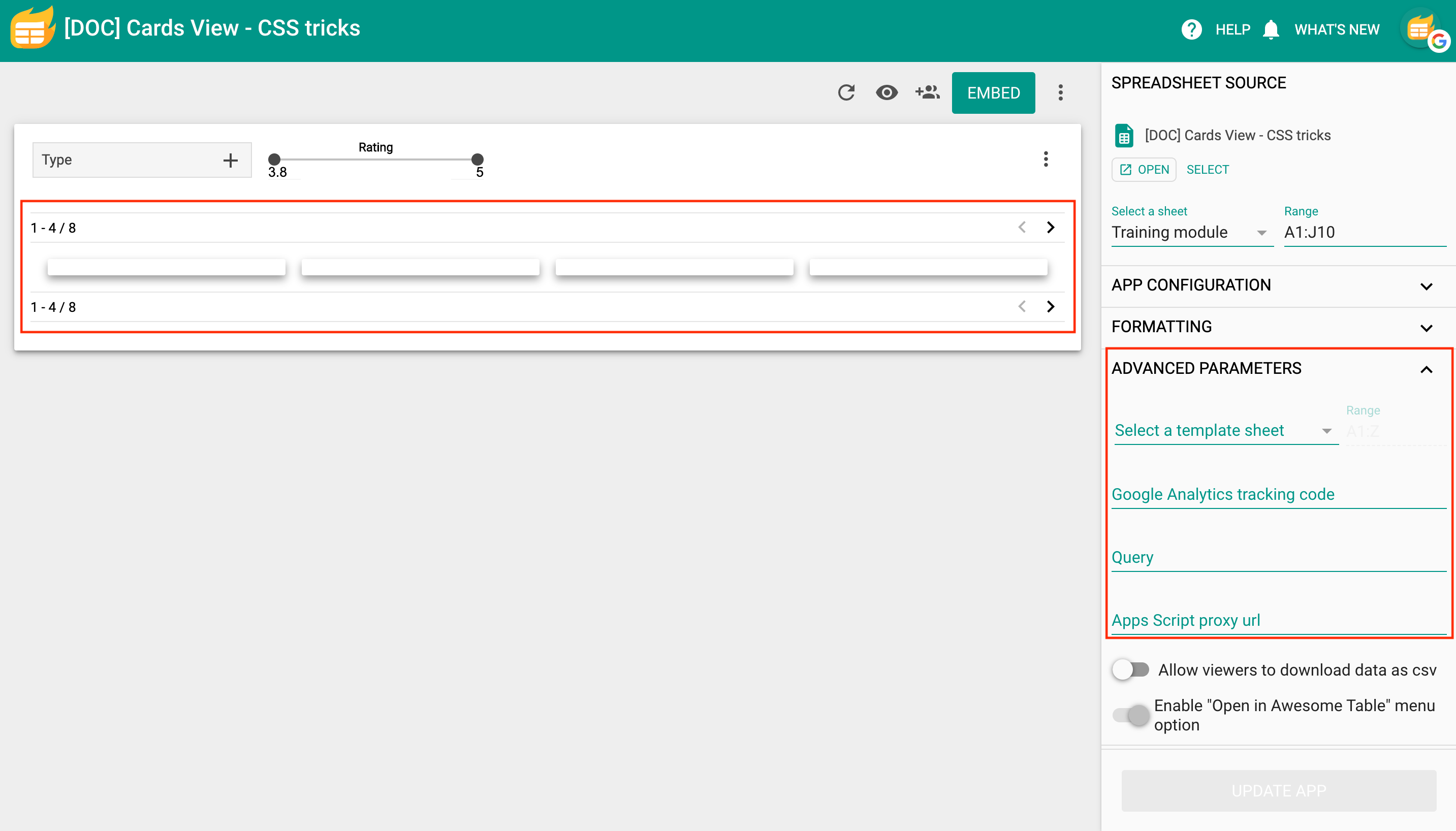Click the SPREADSHEET SOURCE heading

tap(1198, 83)
